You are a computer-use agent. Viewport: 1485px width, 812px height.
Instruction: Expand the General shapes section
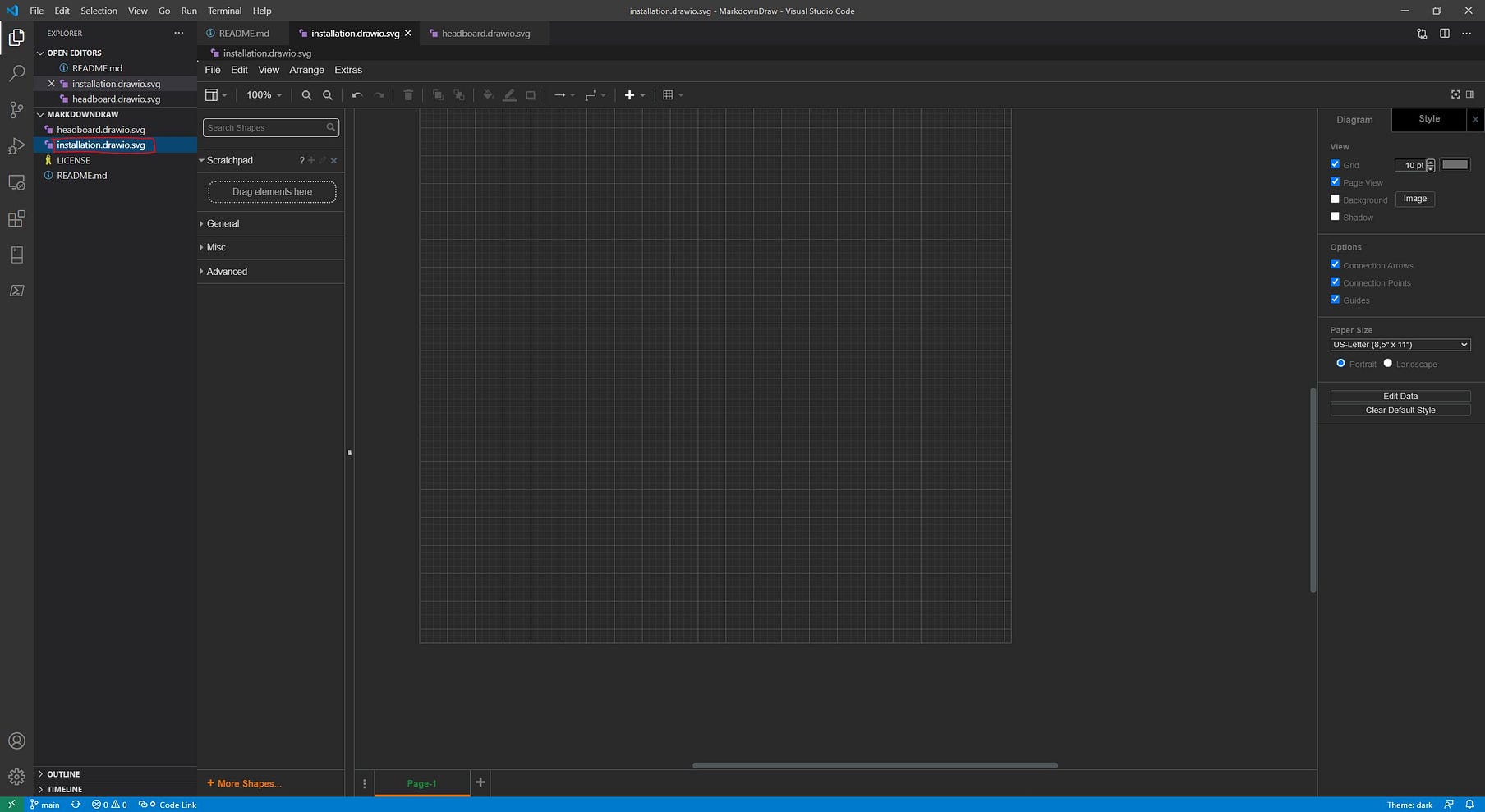point(223,222)
